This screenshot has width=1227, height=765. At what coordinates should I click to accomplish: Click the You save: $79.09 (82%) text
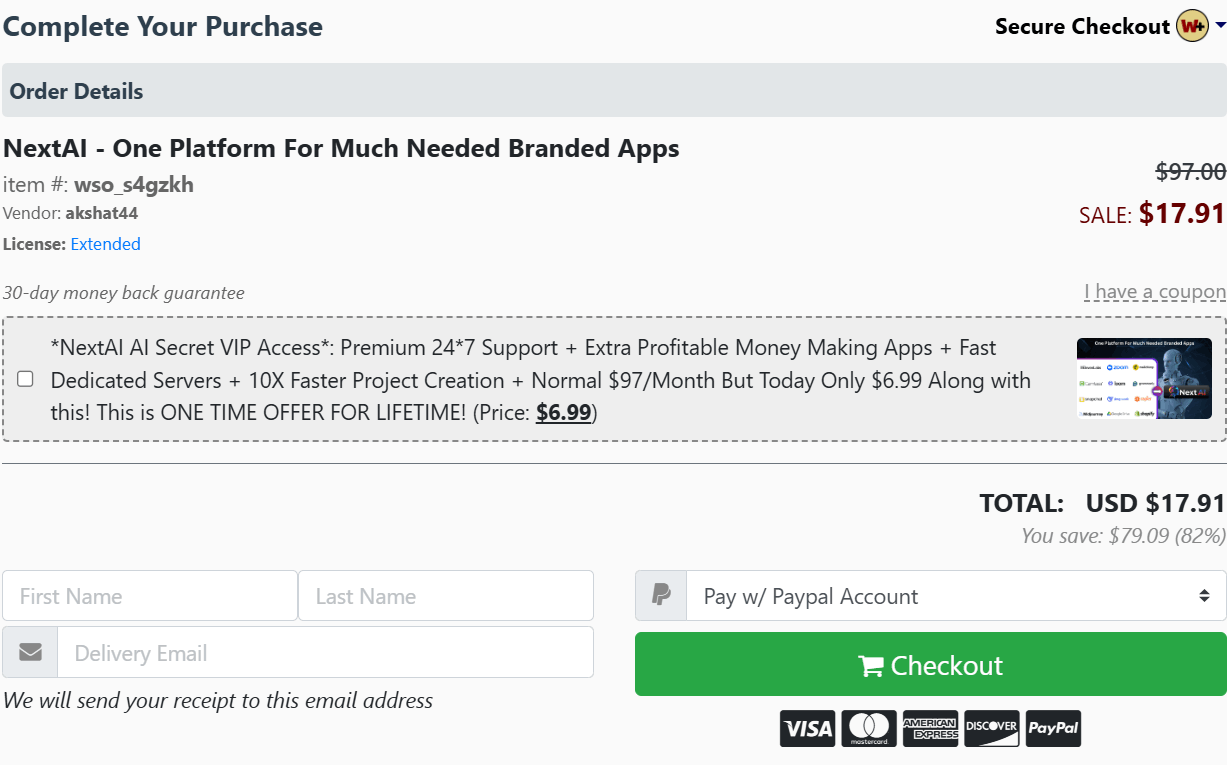[1123, 536]
